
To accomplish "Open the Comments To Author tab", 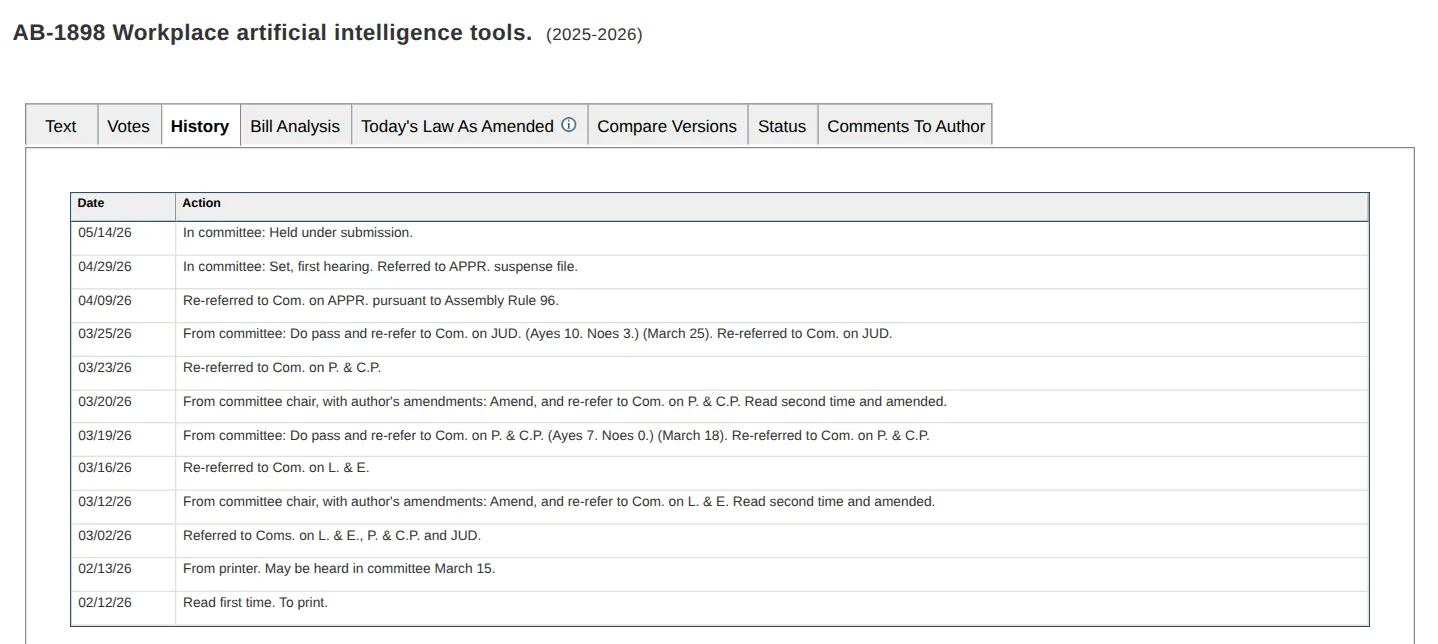I will (906, 126).
